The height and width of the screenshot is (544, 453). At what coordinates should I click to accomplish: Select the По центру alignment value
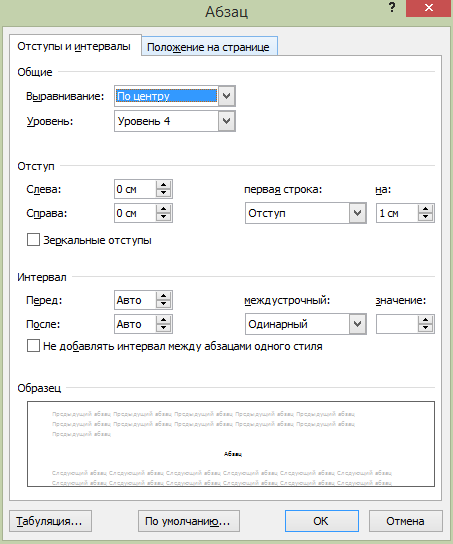coord(166,96)
